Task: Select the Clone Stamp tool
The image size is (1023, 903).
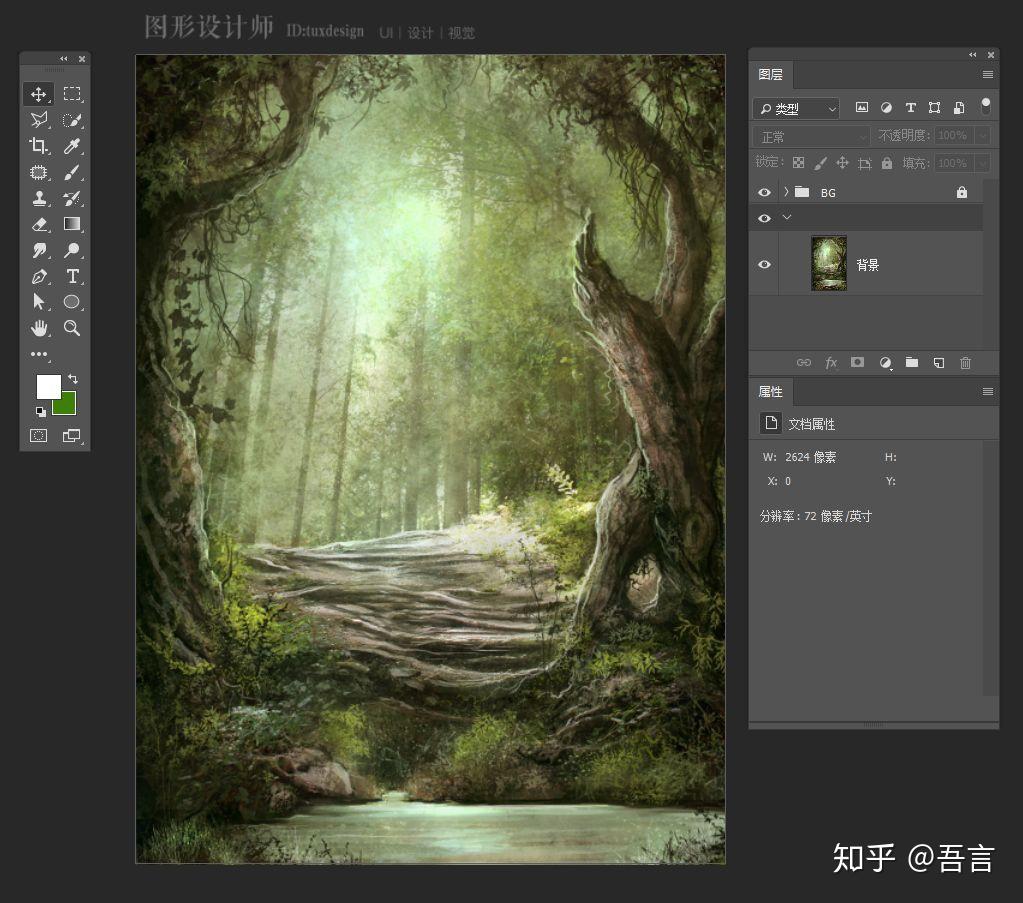Action: coord(39,198)
